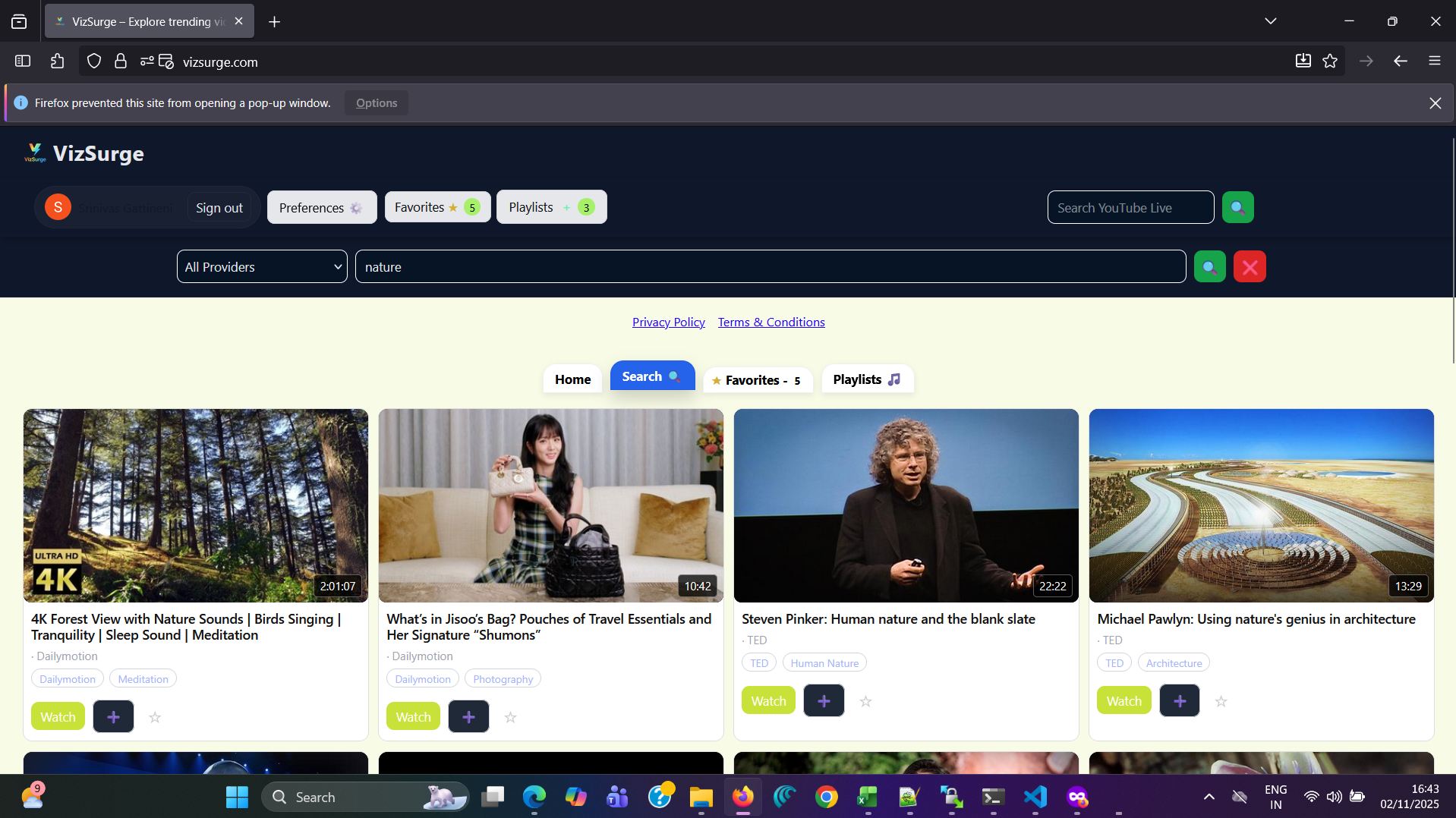This screenshot has width=1456, height=818.
Task: Open the Firefox hamburger menu
Action: pos(1434,61)
